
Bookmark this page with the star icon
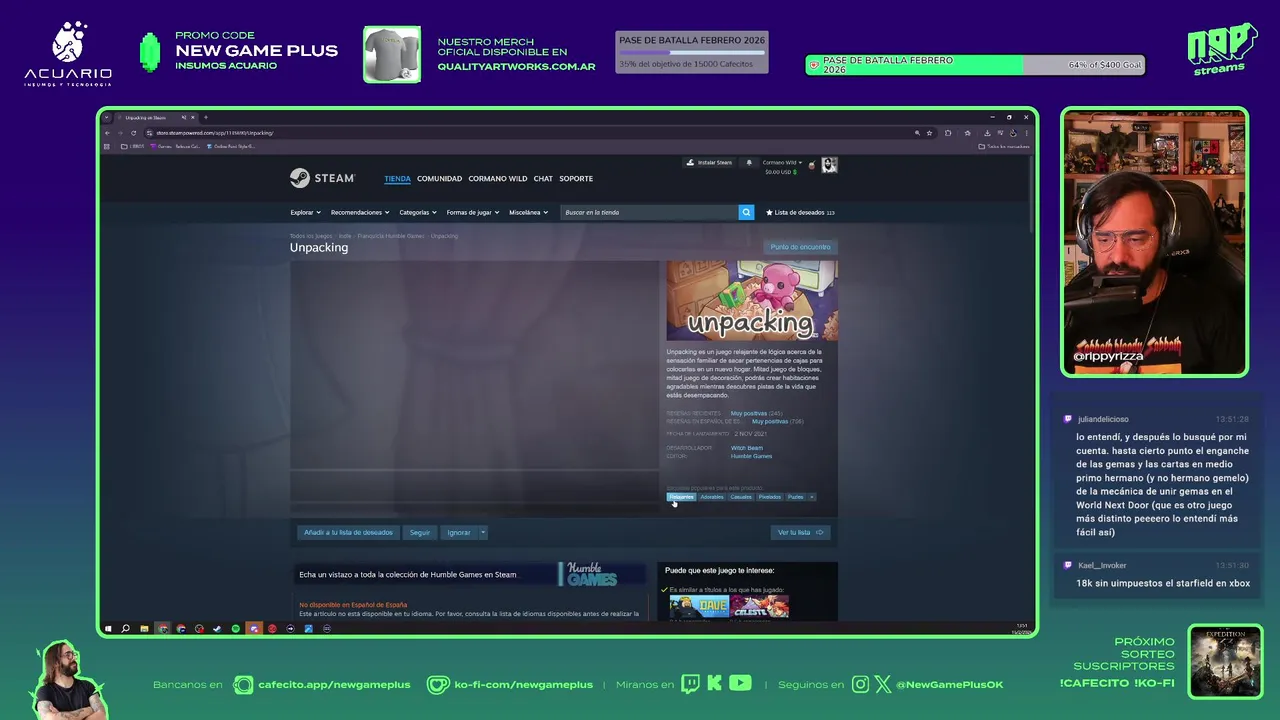pos(929,133)
